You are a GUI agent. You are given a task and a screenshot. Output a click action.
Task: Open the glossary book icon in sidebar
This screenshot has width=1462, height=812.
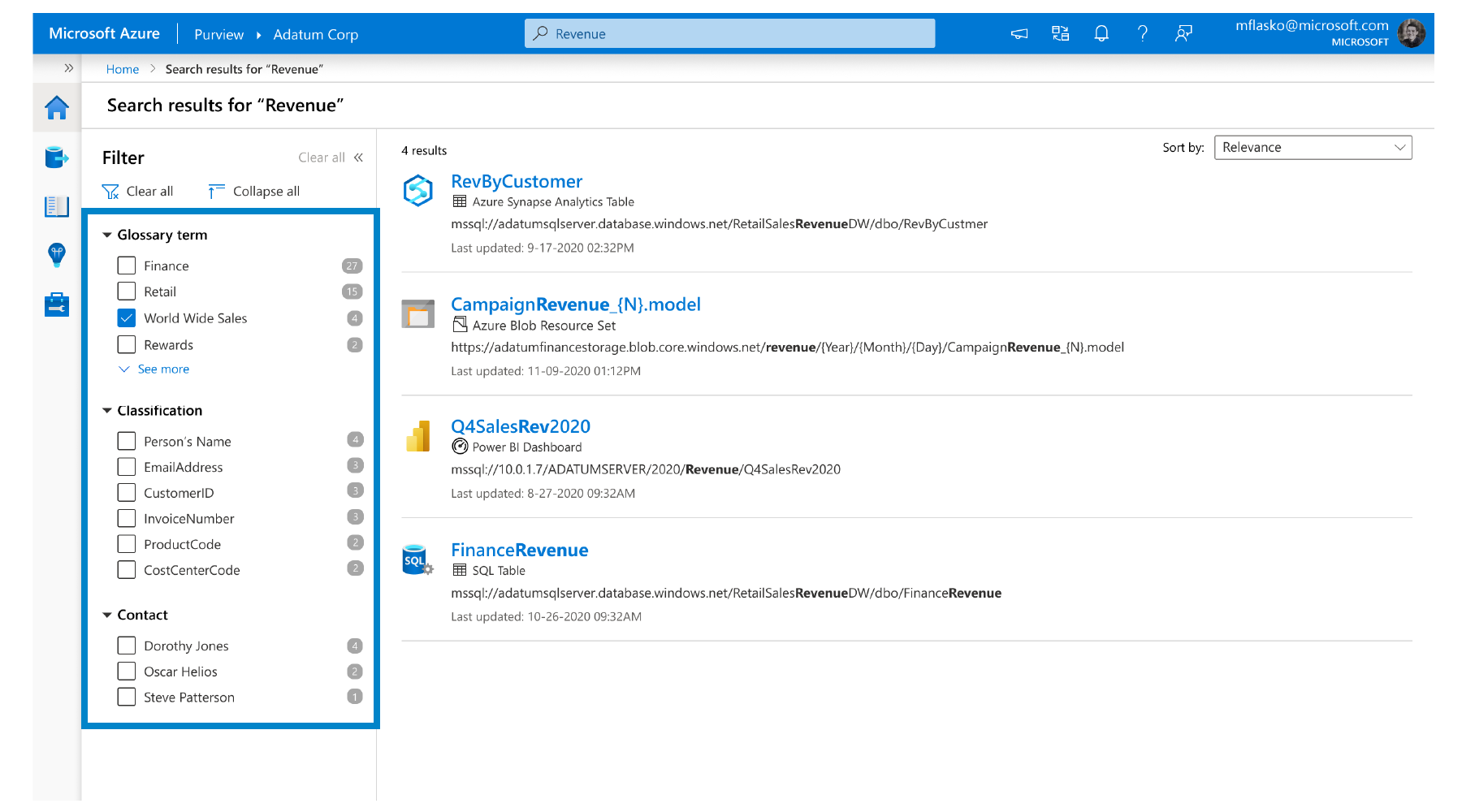pyautogui.click(x=57, y=206)
